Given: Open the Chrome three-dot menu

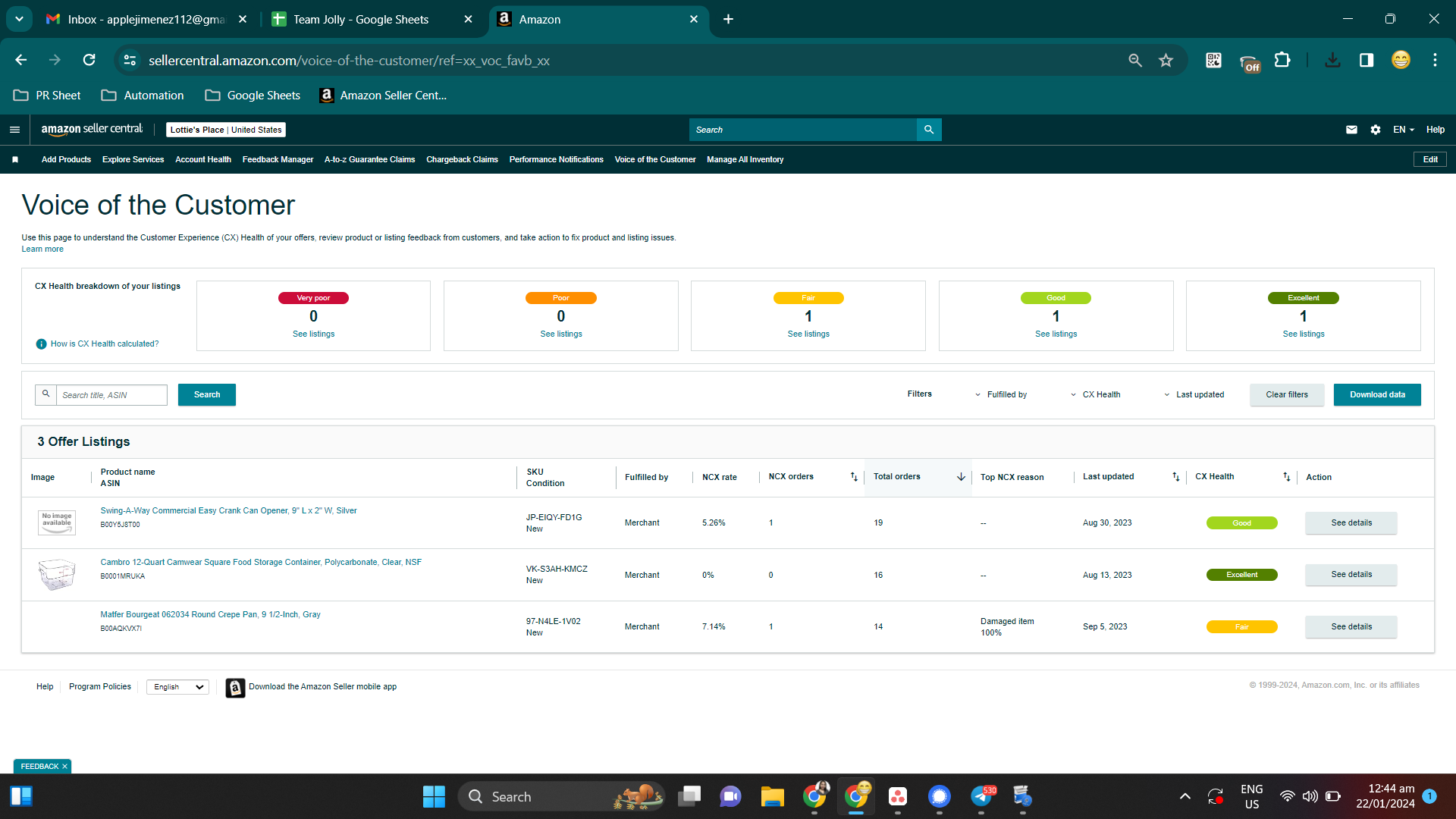Looking at the screenshot, I should tap(1435, 60).
